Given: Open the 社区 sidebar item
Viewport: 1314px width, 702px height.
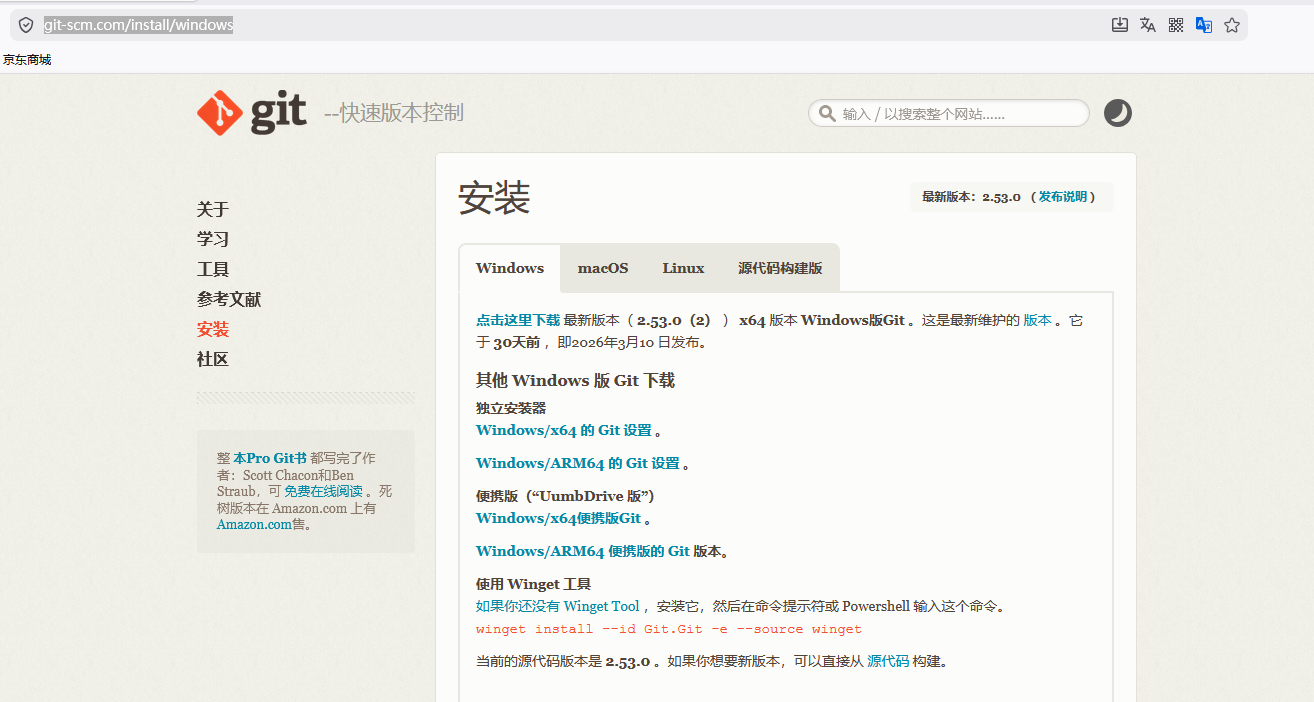Looking at the screenshot, I should [x=213, y=359].
